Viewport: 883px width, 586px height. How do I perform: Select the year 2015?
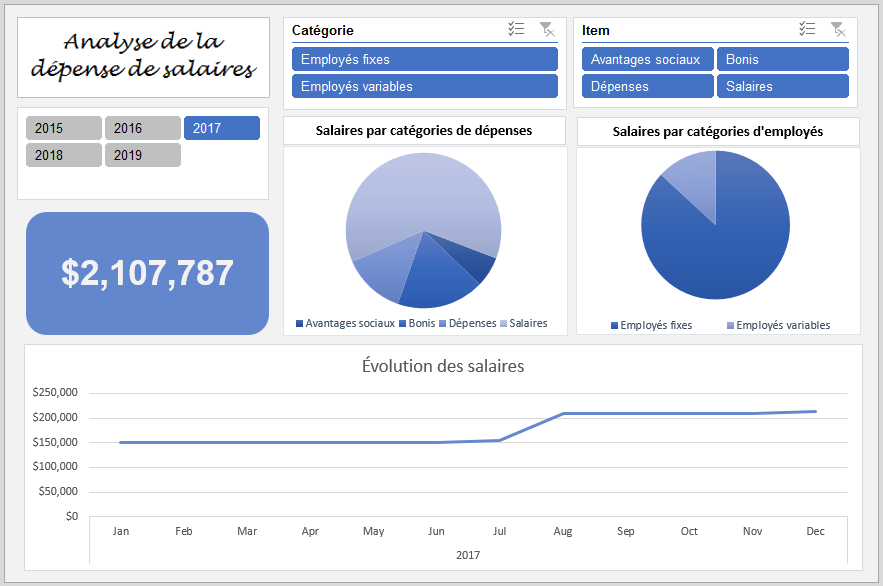(63, 127)
